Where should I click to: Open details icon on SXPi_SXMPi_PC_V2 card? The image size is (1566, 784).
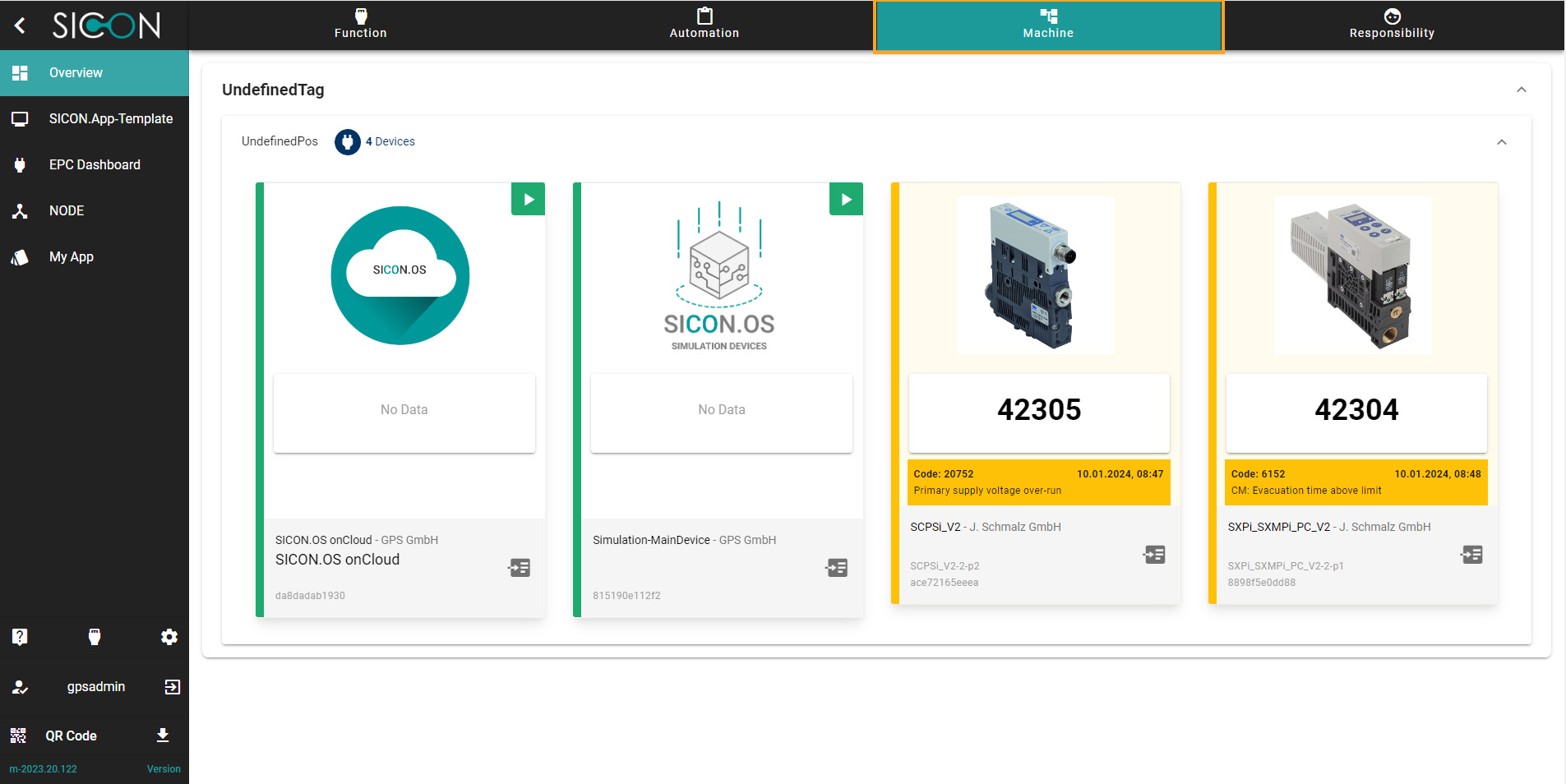[x=1471, y=555]
